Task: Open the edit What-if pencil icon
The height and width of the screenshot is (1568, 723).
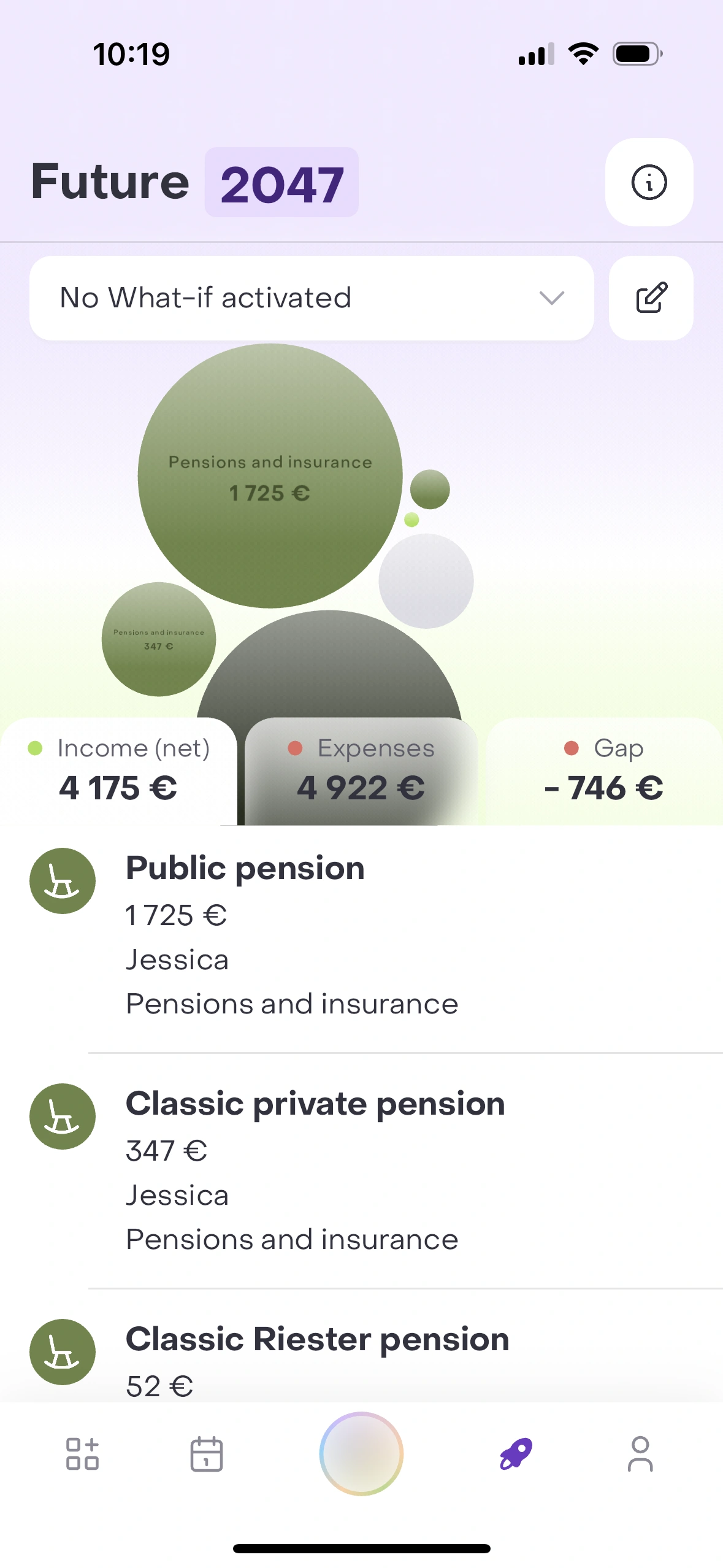Action: click(651, 298)
